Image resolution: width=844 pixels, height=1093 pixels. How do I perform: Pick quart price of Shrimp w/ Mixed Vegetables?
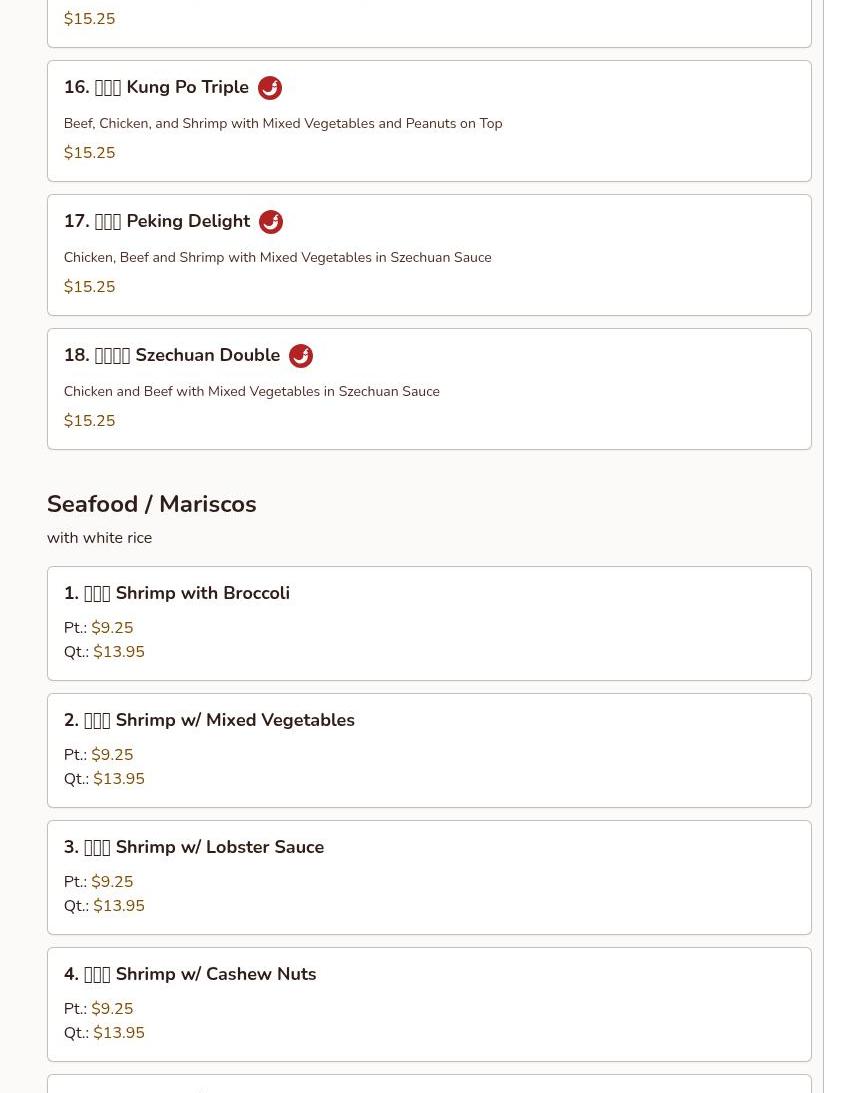119,779
